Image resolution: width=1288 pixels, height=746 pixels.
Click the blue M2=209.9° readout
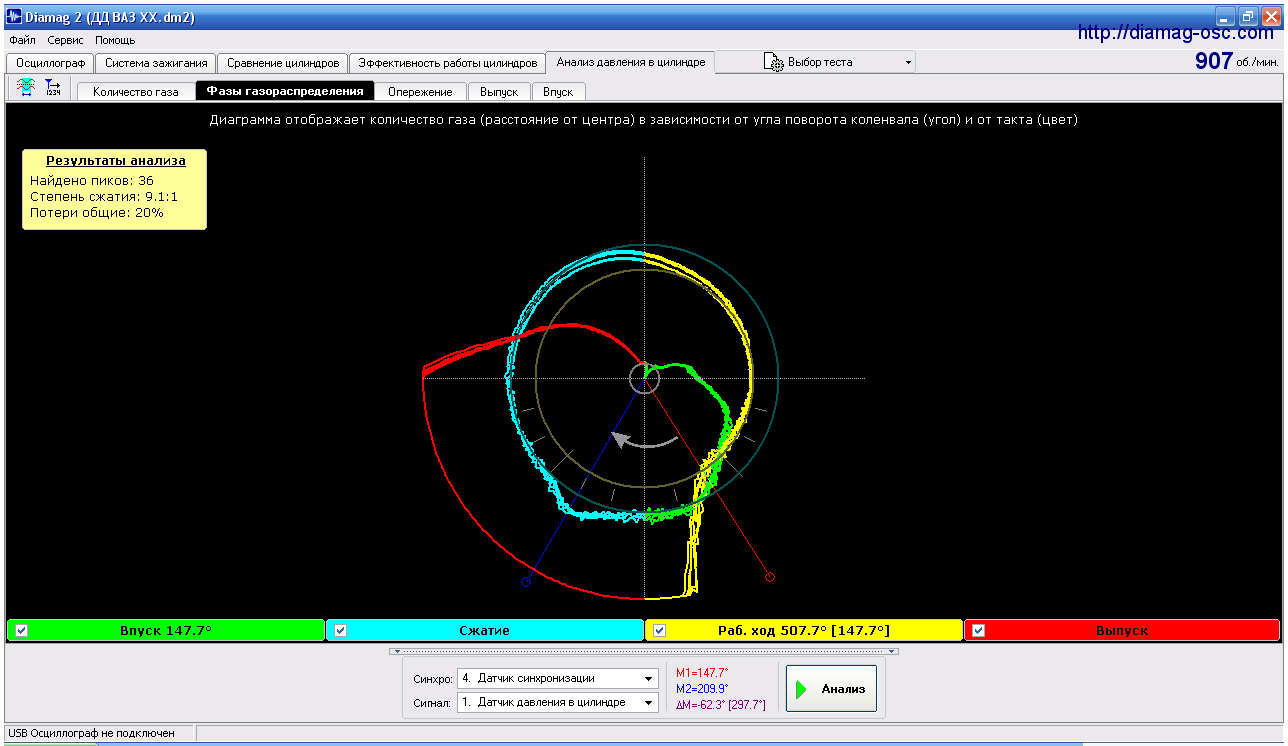coord(703,688)
